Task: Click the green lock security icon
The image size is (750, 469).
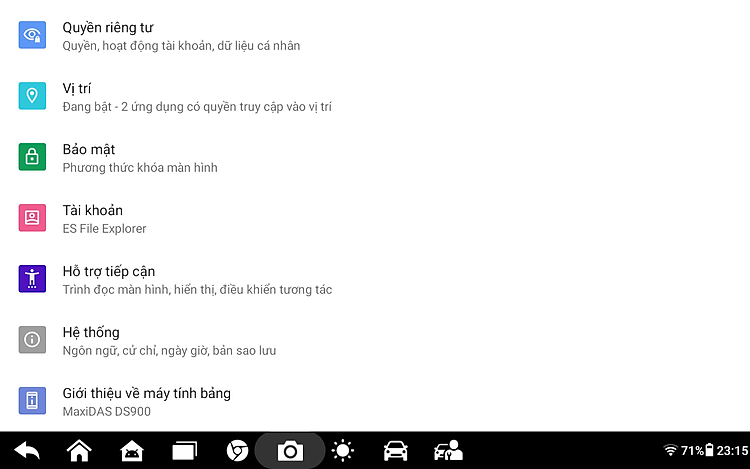Action: (x=32, y=157)
